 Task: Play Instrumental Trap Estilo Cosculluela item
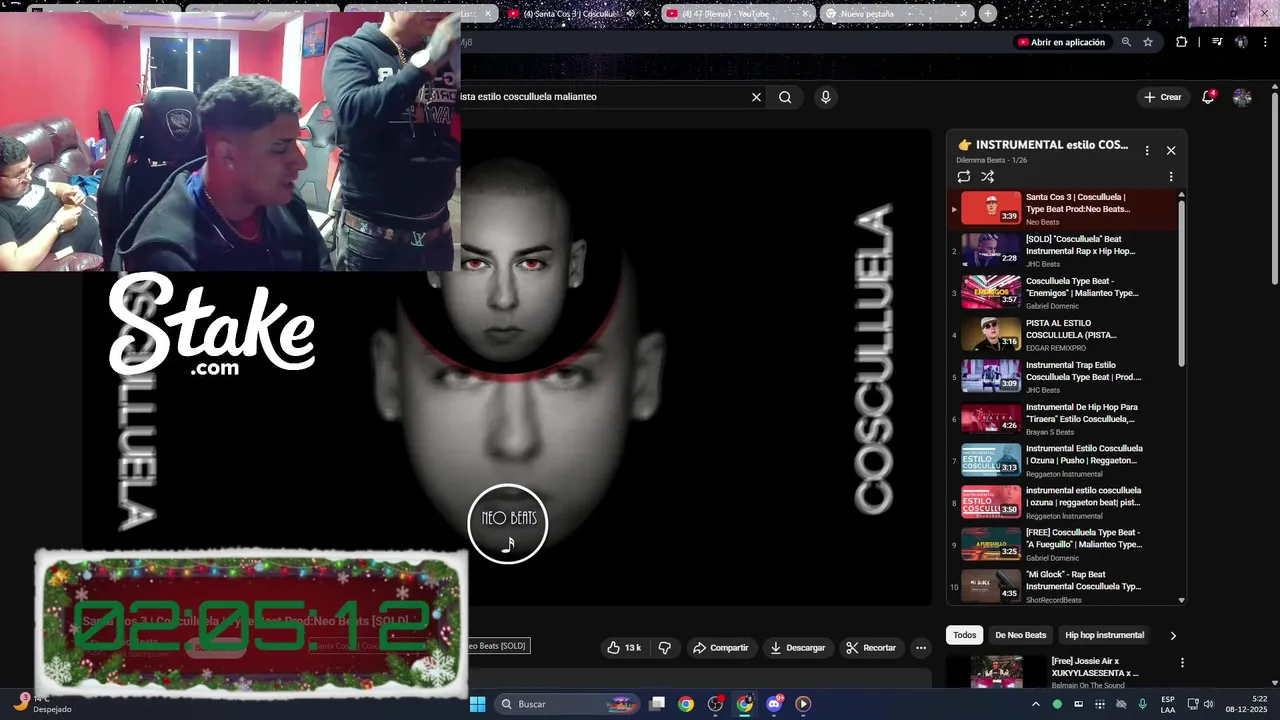point(1064,376)
